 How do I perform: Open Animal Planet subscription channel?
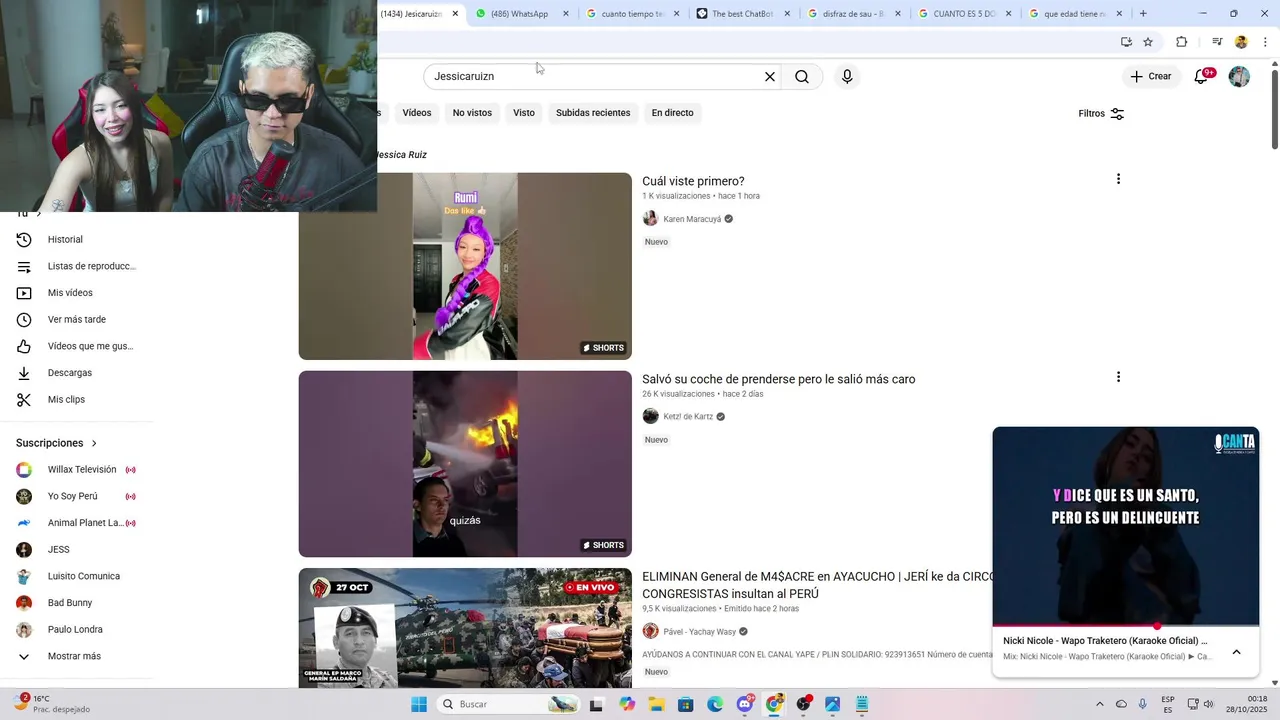click(76, 523)
